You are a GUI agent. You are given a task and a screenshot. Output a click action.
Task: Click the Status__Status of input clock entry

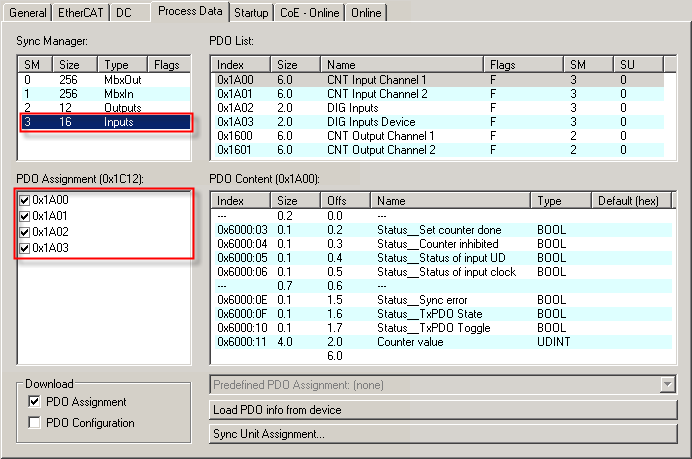pos(442,272)
